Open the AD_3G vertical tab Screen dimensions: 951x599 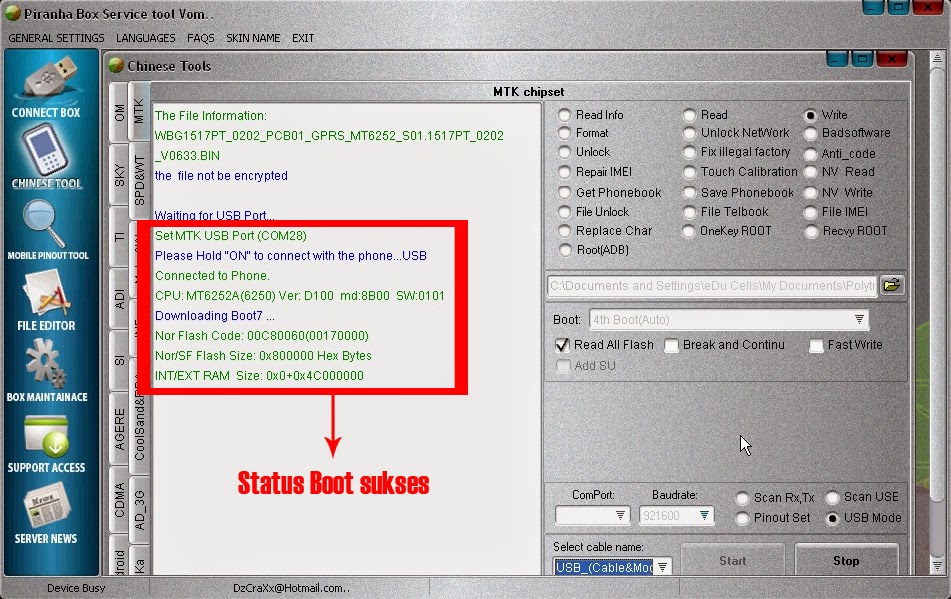(139, 510)
